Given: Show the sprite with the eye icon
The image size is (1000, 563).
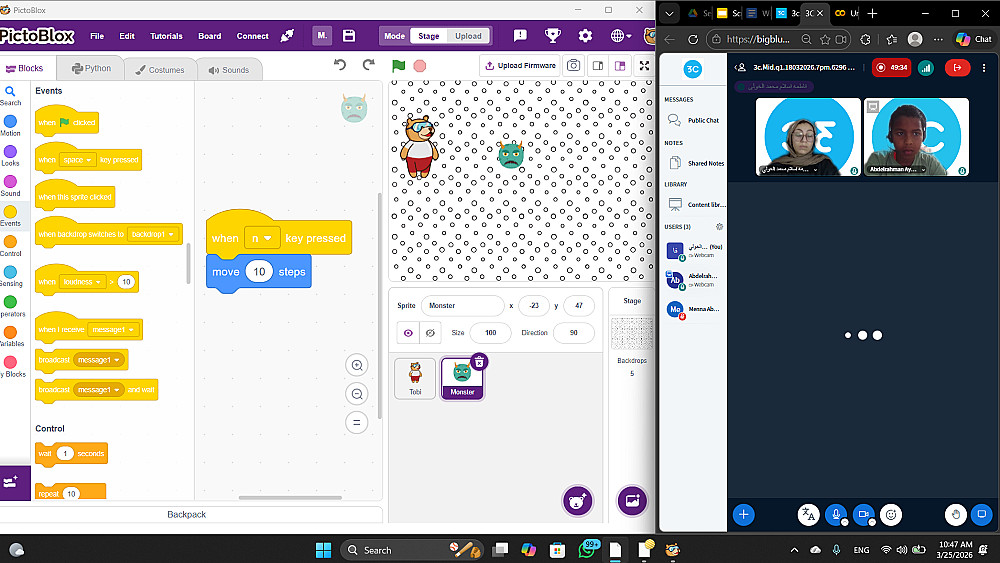Looking at the screenshot, I should pyautogui.click(x=408, y=333).
